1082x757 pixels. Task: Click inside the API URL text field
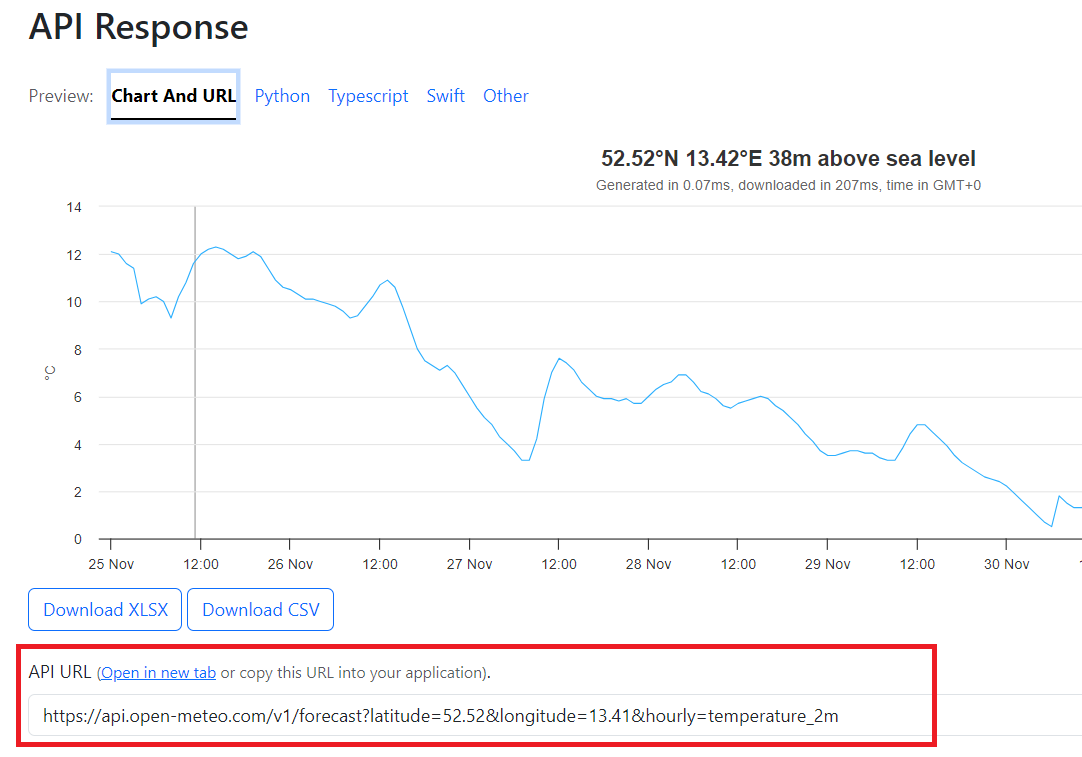550,716
